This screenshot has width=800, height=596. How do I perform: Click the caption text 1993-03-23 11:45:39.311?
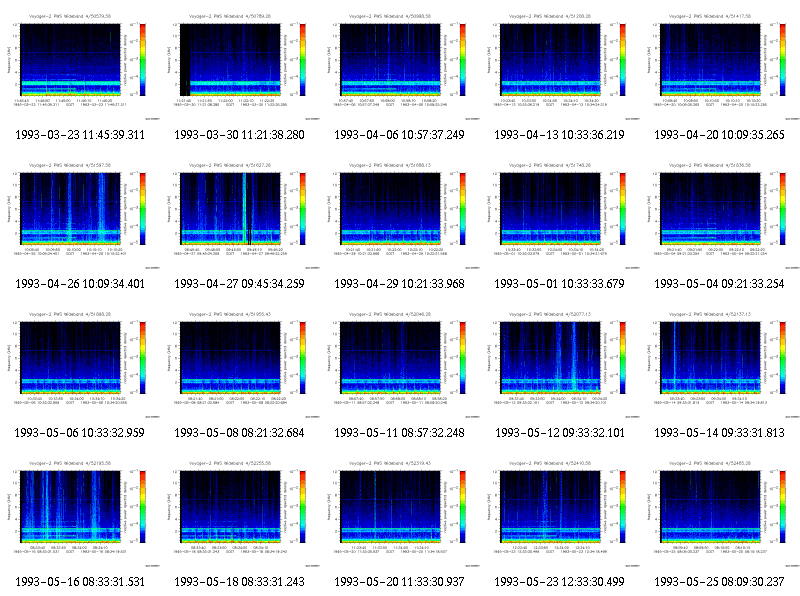pyautogui.click(x=80, y=135)
